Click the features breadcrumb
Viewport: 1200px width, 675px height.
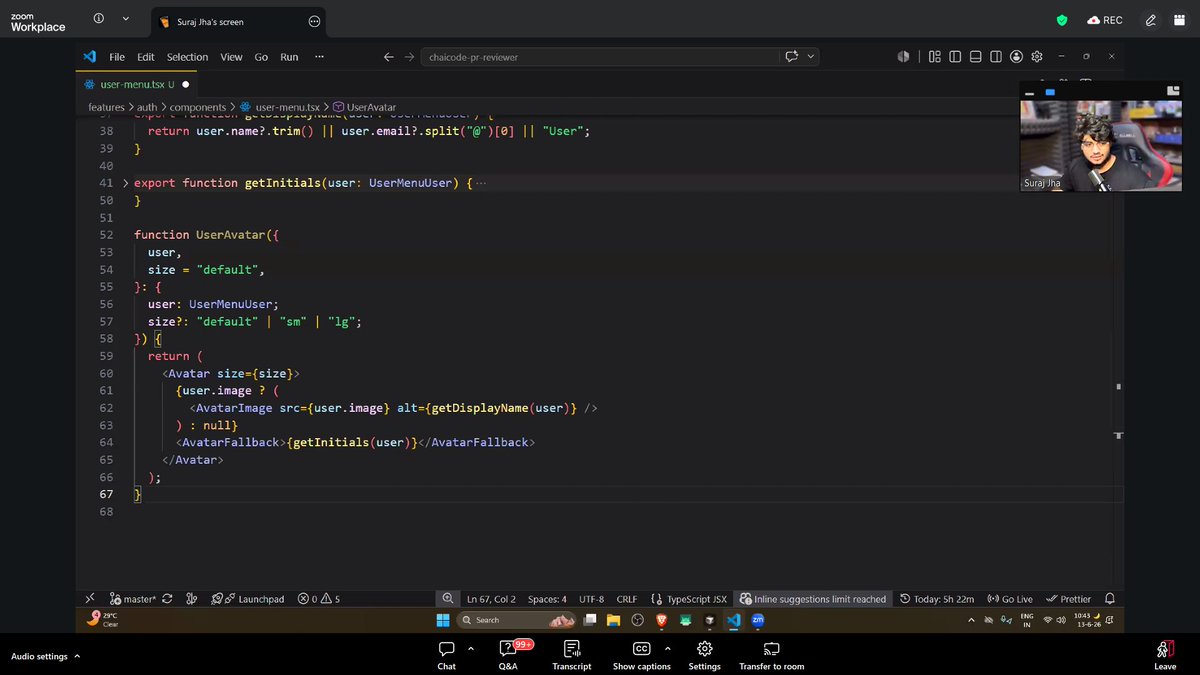(x=106, y=107)
